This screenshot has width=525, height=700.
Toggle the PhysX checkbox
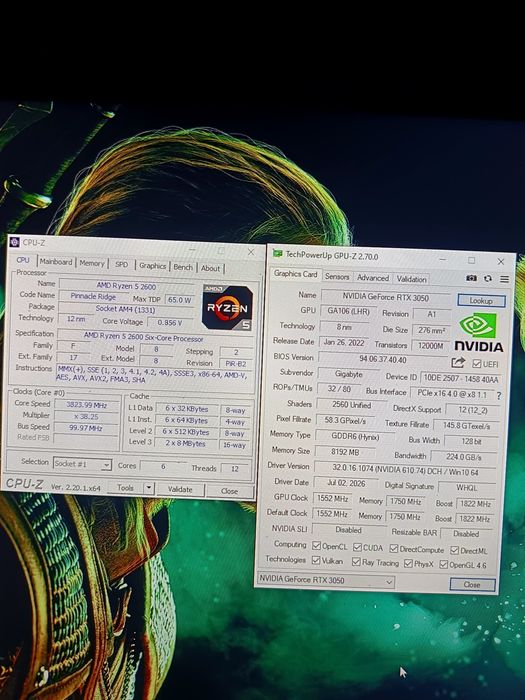tap(408, 563)
